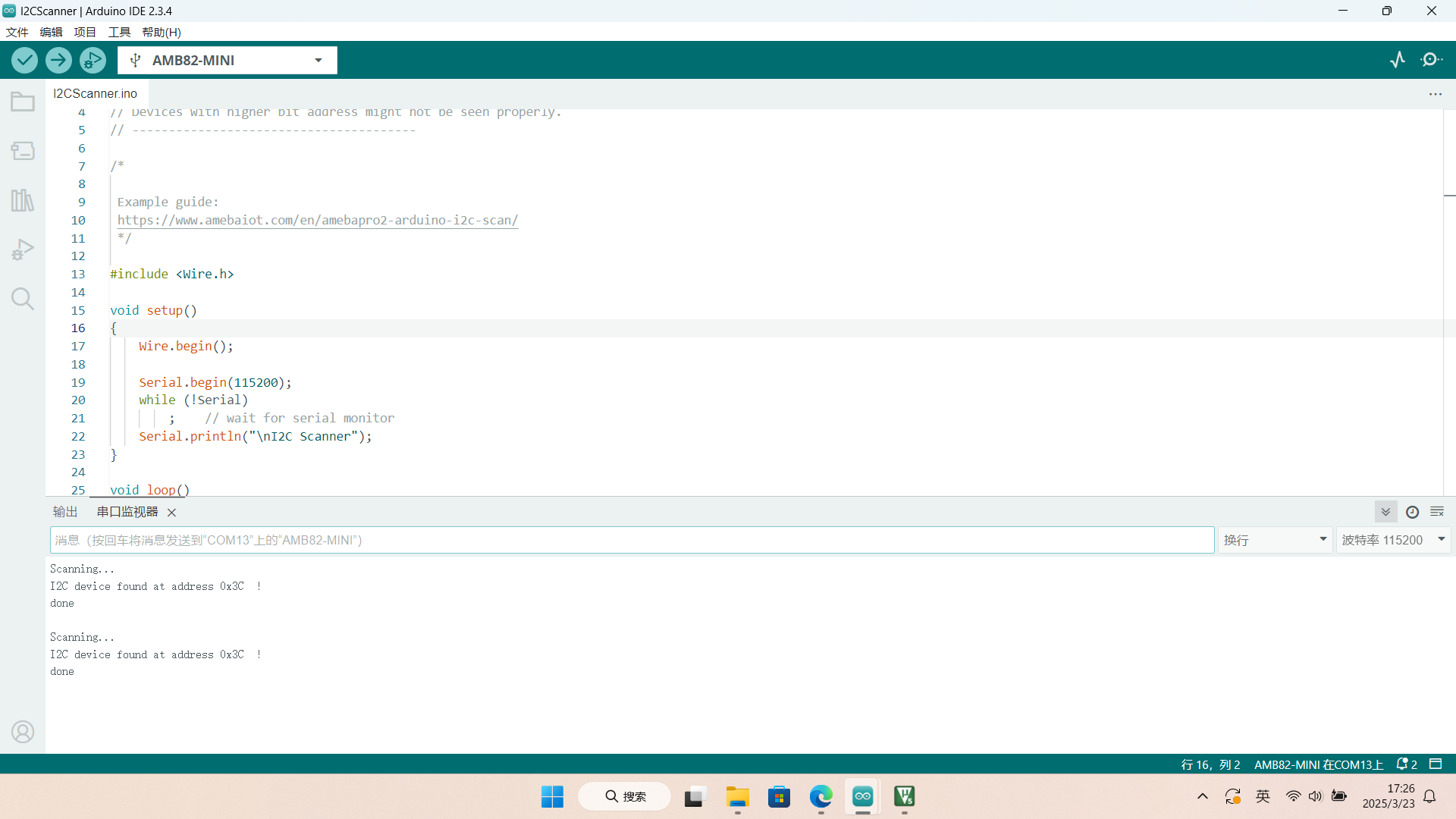Screen dimensions: 1456x819
Task: Click the Upload arrow button
Action: 58,60
